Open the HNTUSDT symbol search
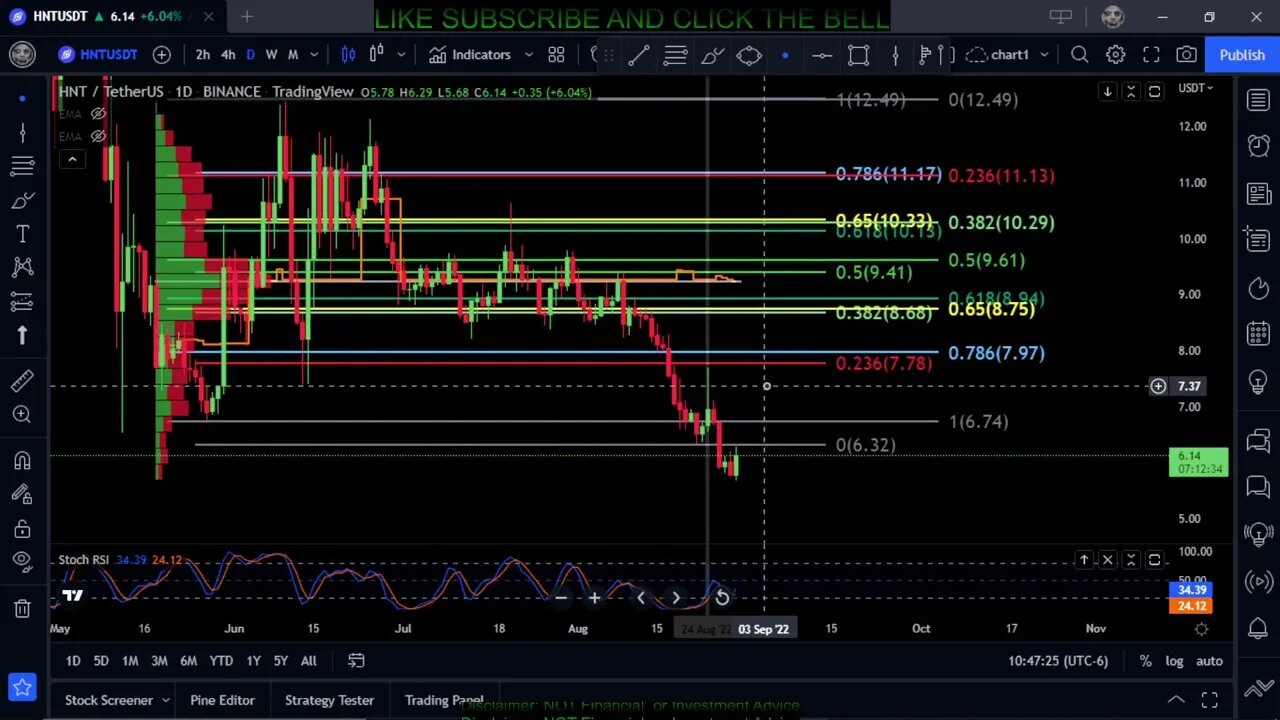 97,55
